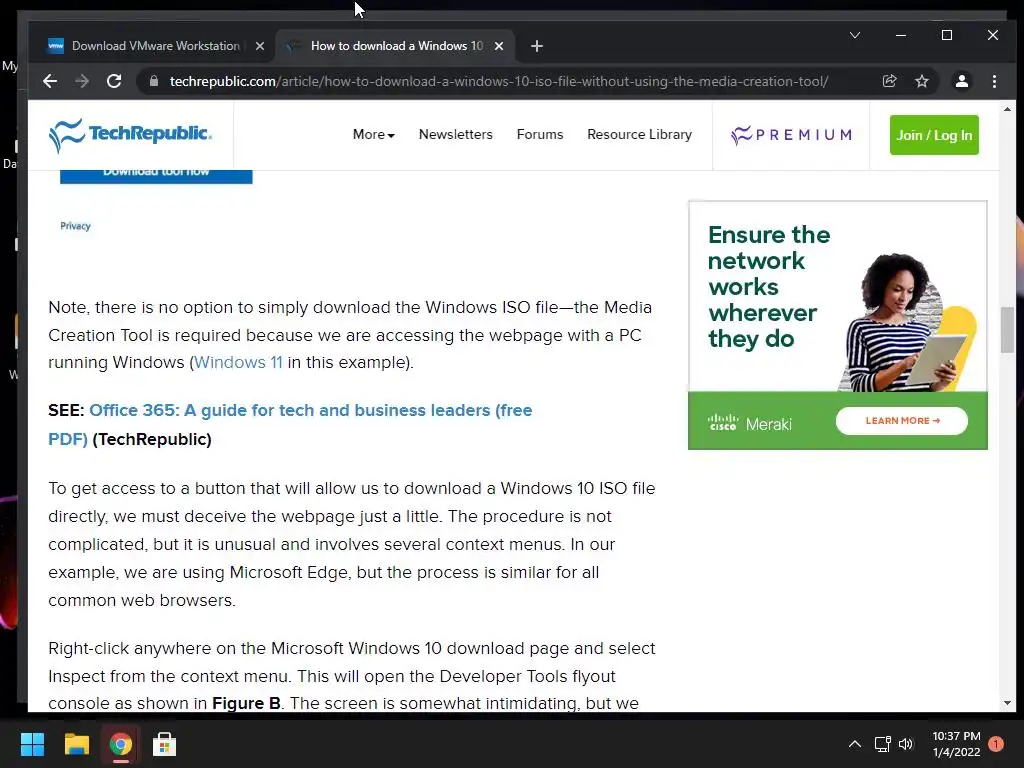Click Join / Log In button
Viewport: 1024px width, 768px height.
pyautogui.click(x=934, y=135)
